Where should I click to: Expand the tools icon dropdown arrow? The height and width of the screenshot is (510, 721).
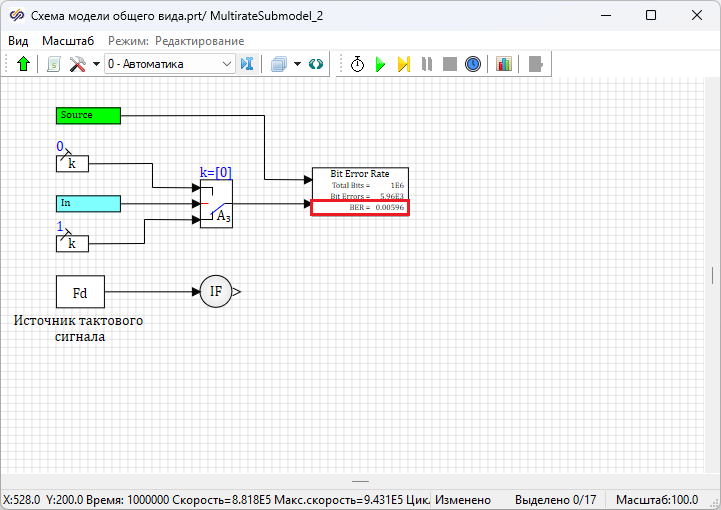(96, 64)
